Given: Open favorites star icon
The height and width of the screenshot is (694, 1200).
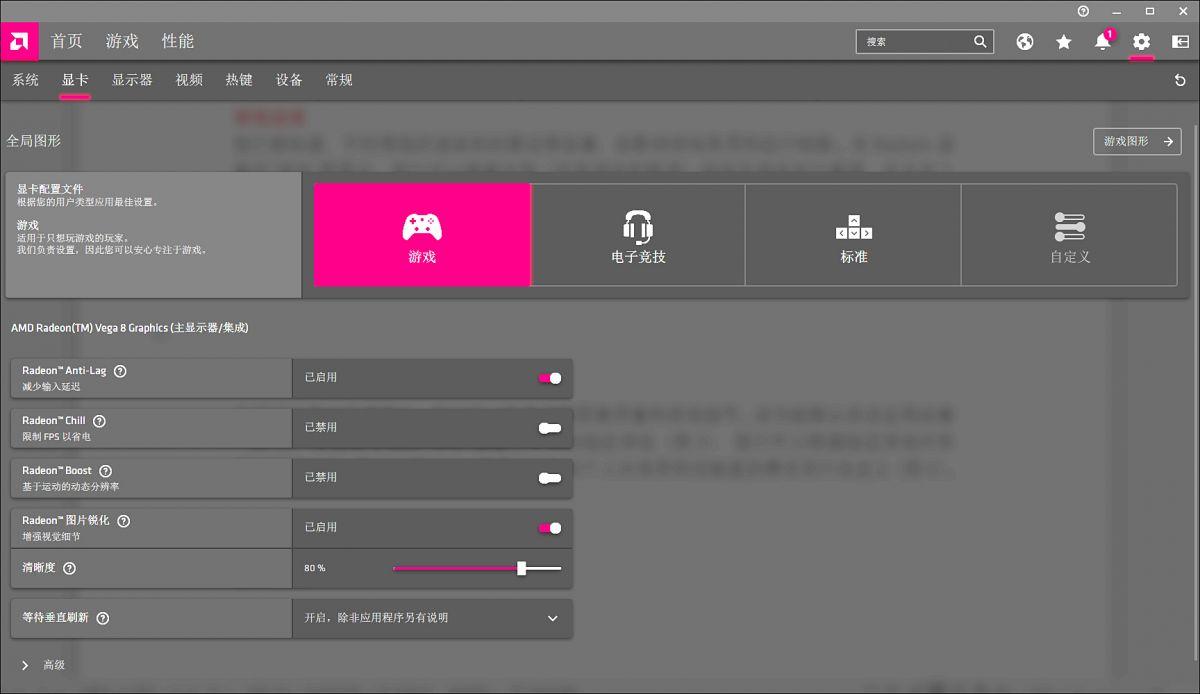Looking at the screenshot, I should [x=1064, y=42].
